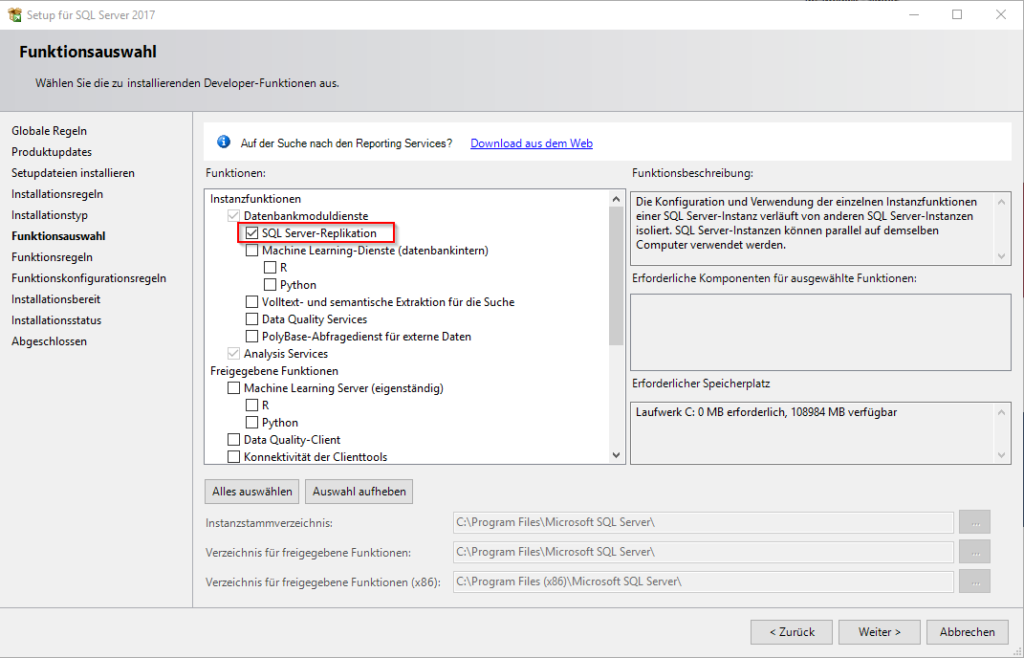Select Installationstyp step in sidebar
Image resolution: width=1024 pixels, height=658 pixels.
tap(50, 215)
